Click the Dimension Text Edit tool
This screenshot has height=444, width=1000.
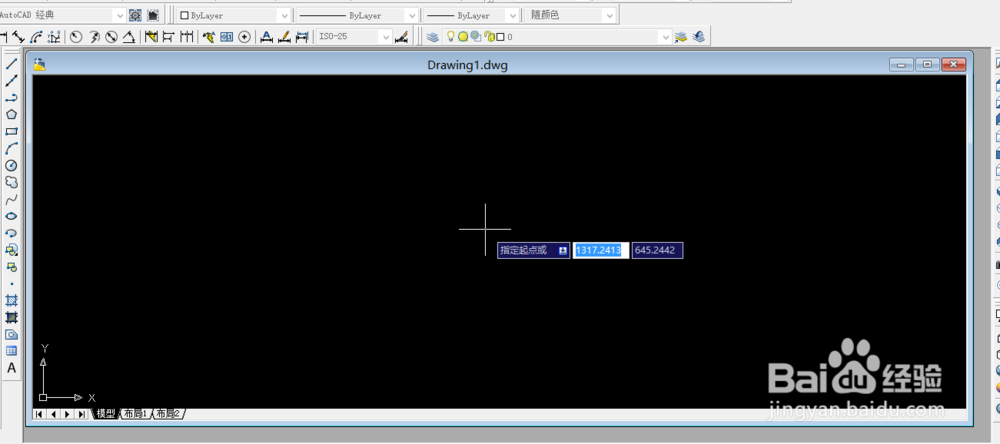[x=284, y=37]
